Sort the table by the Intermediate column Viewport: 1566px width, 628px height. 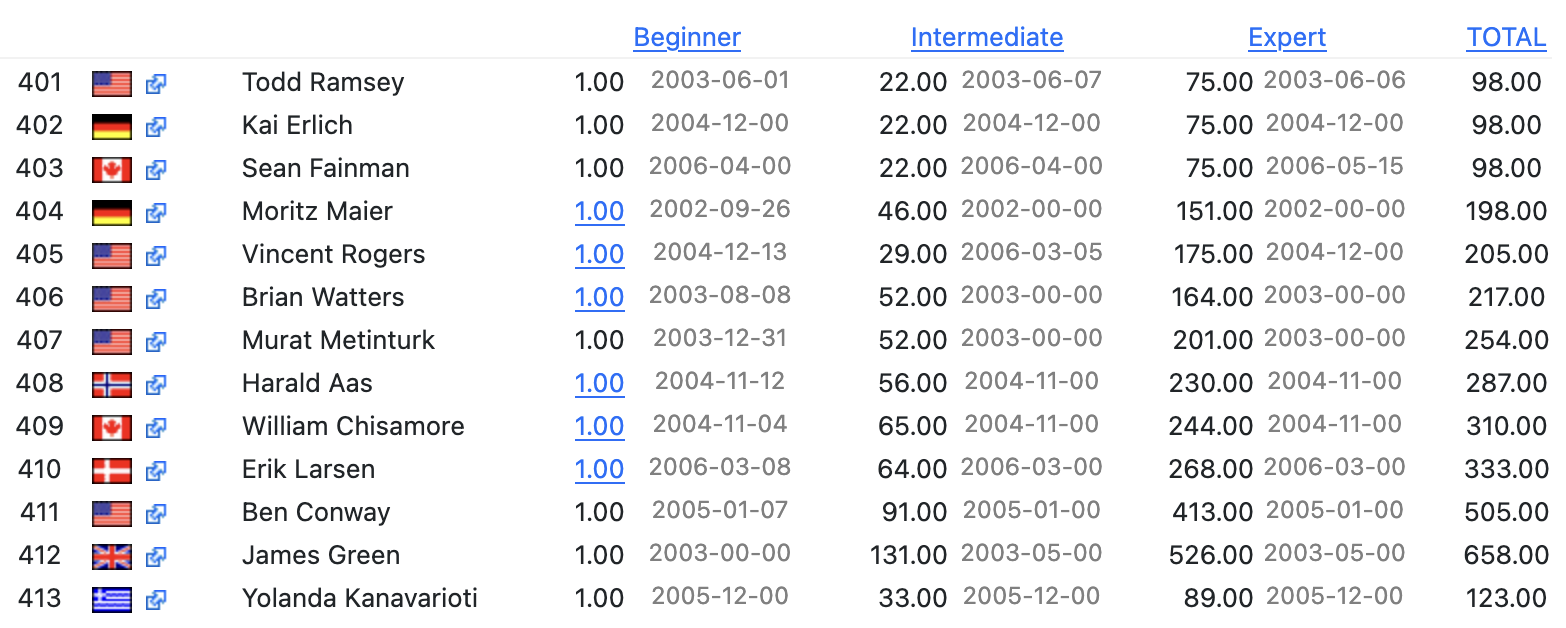coord(986,38)
